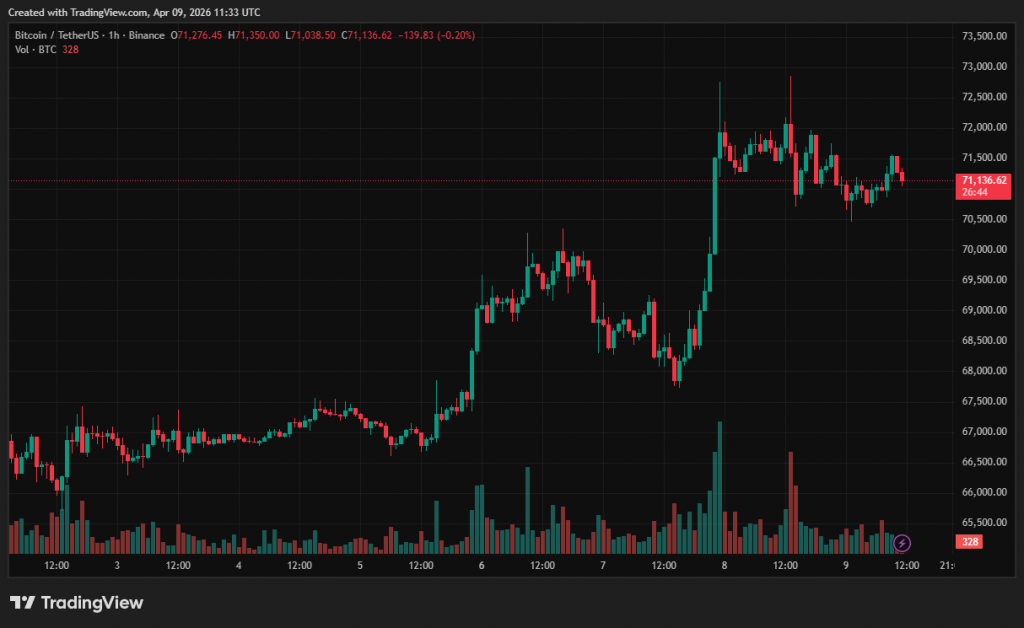Click the 70,000.00 price axis label
1024x628 pixels.
(983, 249)
